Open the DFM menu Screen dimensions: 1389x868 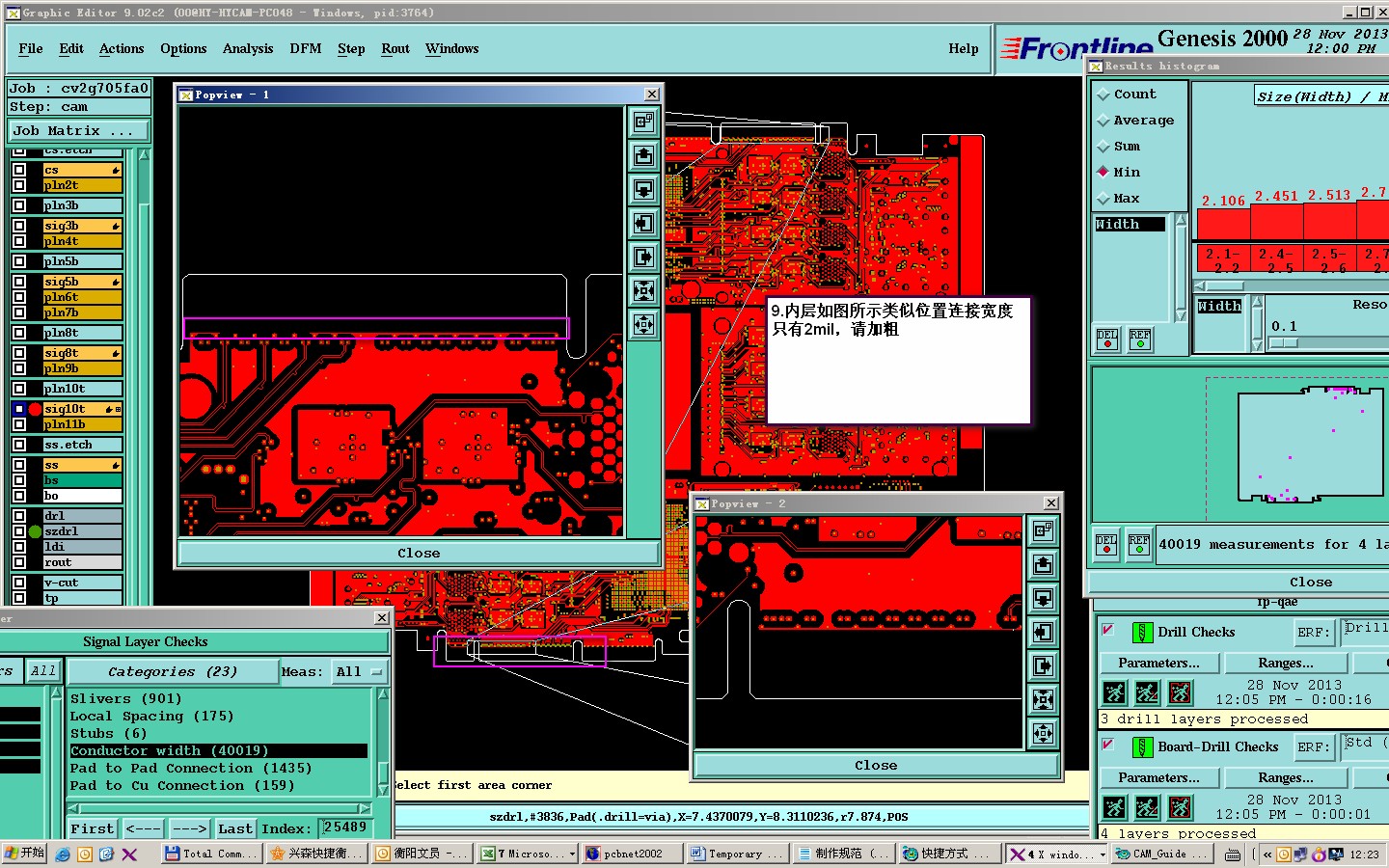click(x=306, y=49)
